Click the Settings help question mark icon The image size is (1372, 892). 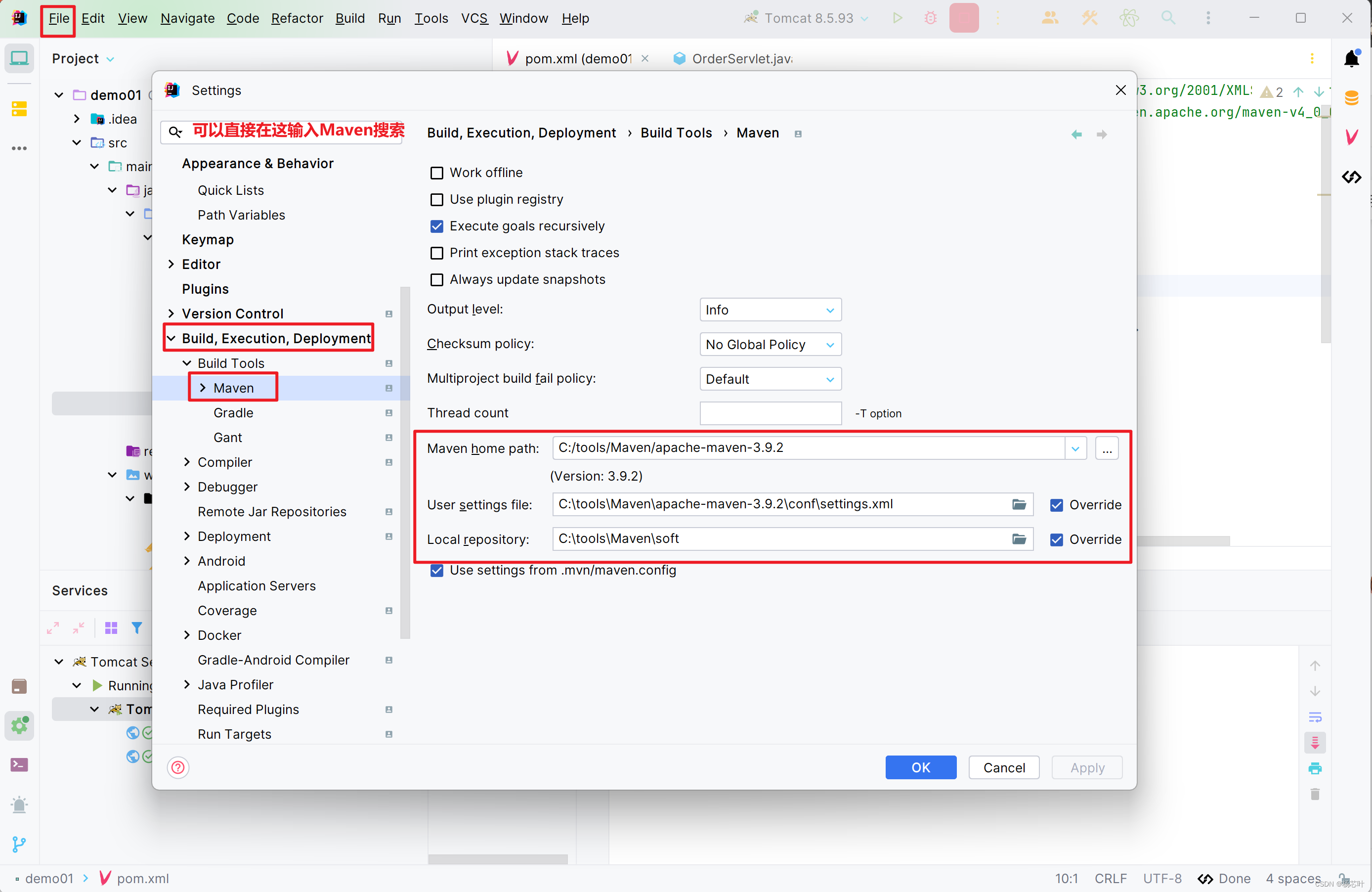point(178,767)
